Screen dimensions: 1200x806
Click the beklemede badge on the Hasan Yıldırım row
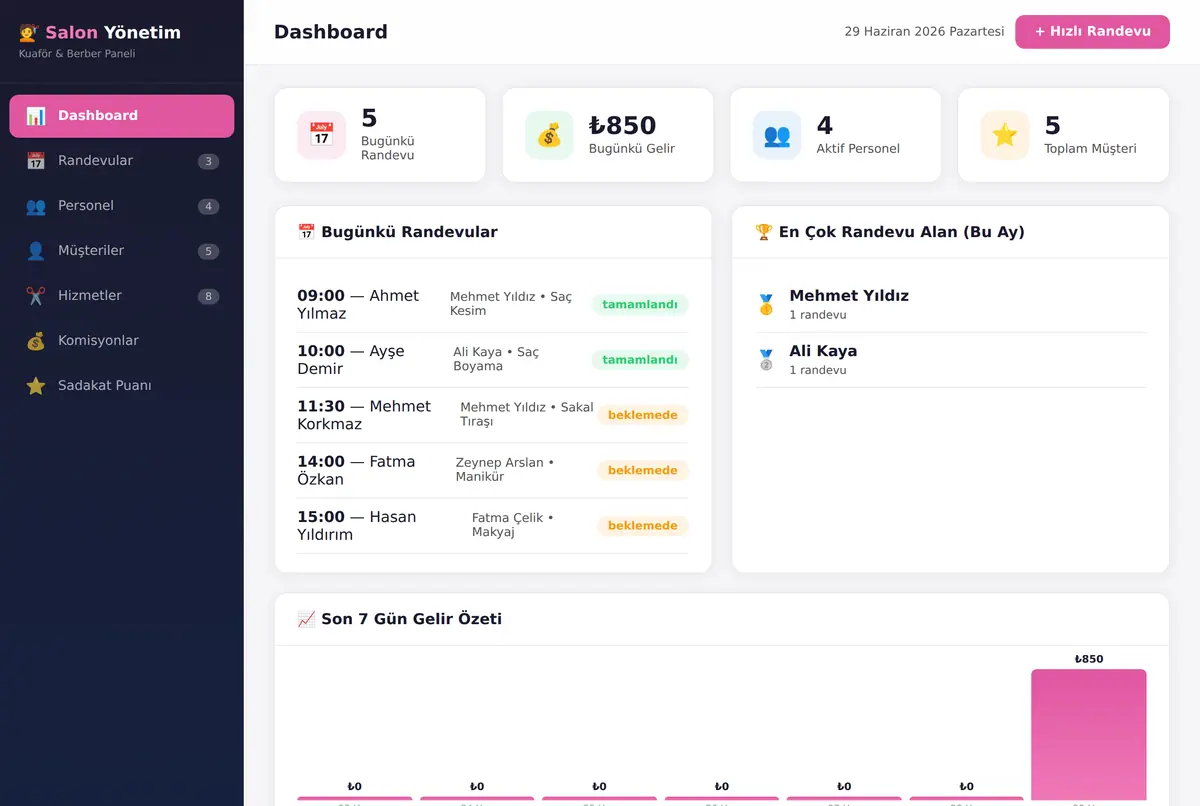point(643,525)
